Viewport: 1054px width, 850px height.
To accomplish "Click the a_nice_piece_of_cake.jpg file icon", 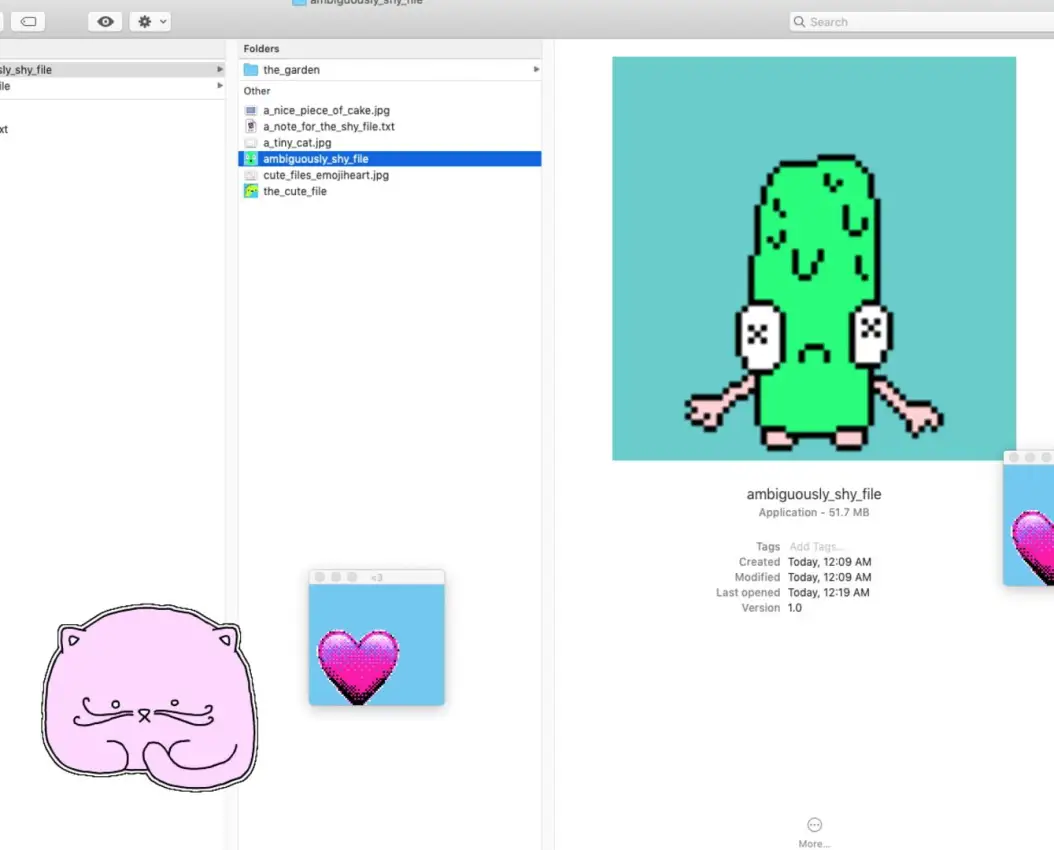I will [249, 110].
